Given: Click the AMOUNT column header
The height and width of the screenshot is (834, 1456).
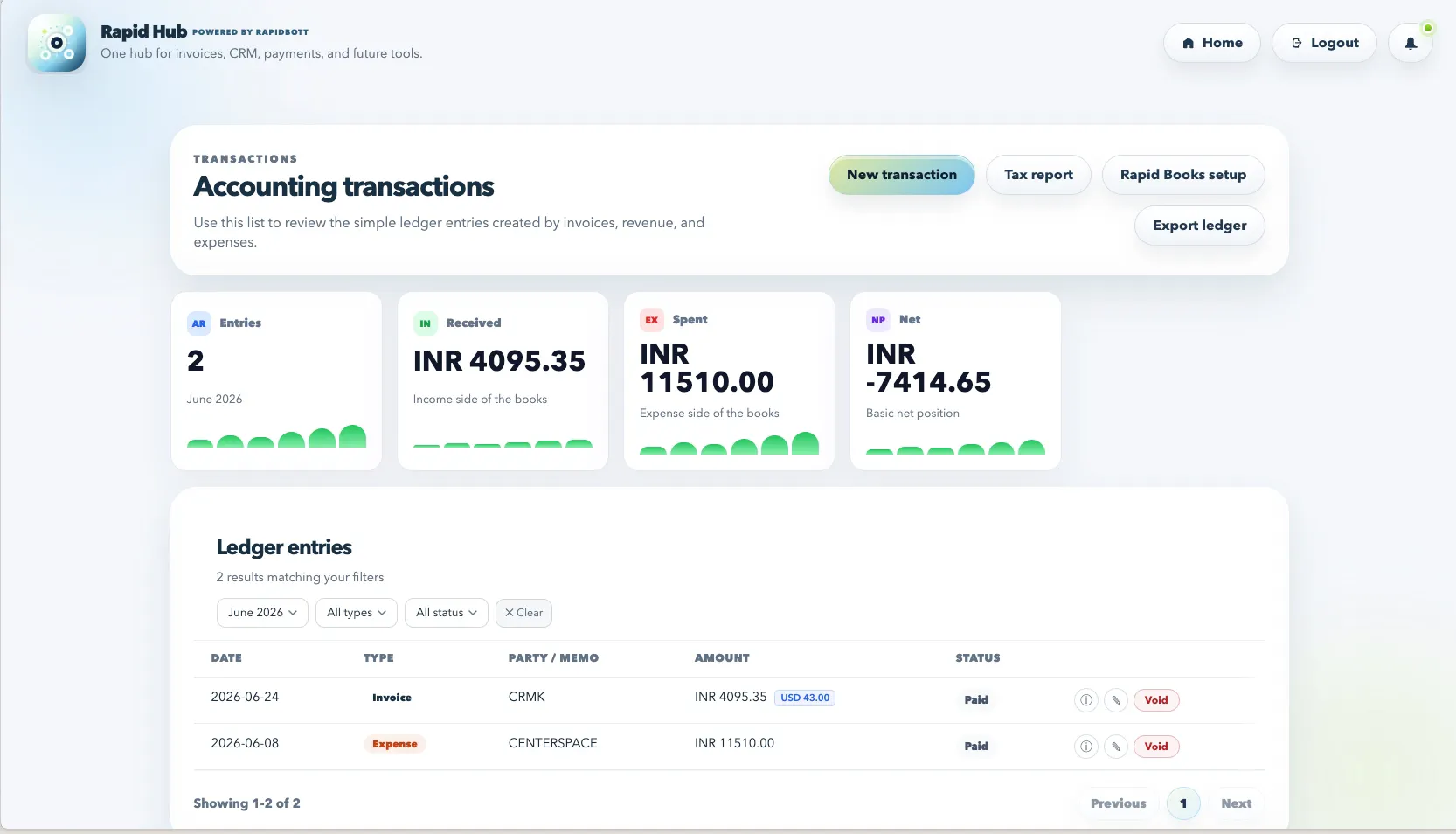Looking at the screenshot, I should [x=722, y=657].
